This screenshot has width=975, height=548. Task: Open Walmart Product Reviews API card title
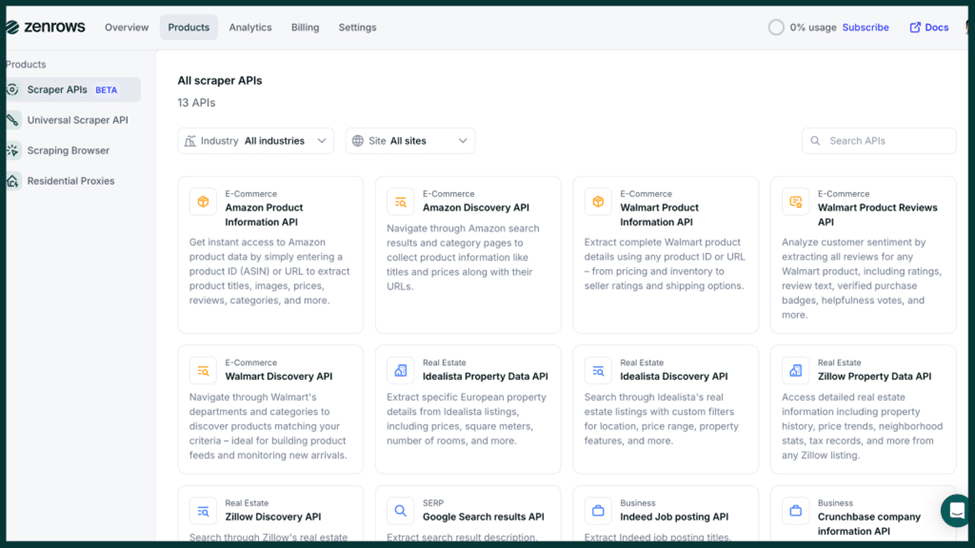(x=877, y=215)
